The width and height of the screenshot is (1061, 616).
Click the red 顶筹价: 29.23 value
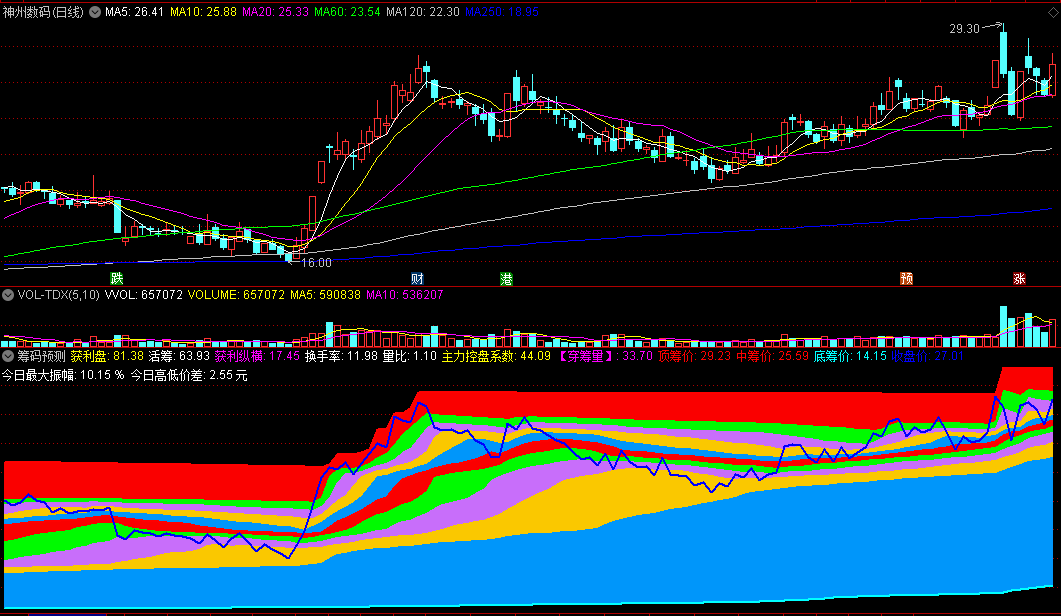[694, 356]
